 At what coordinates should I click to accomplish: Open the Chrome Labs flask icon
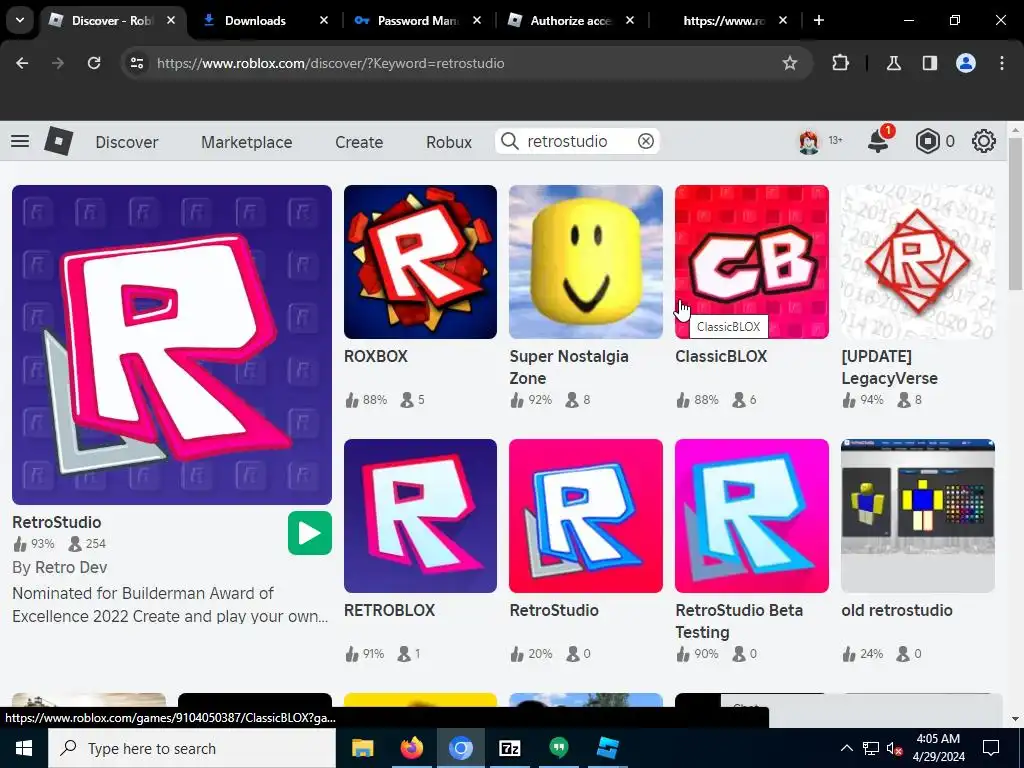tap(893, 63)
